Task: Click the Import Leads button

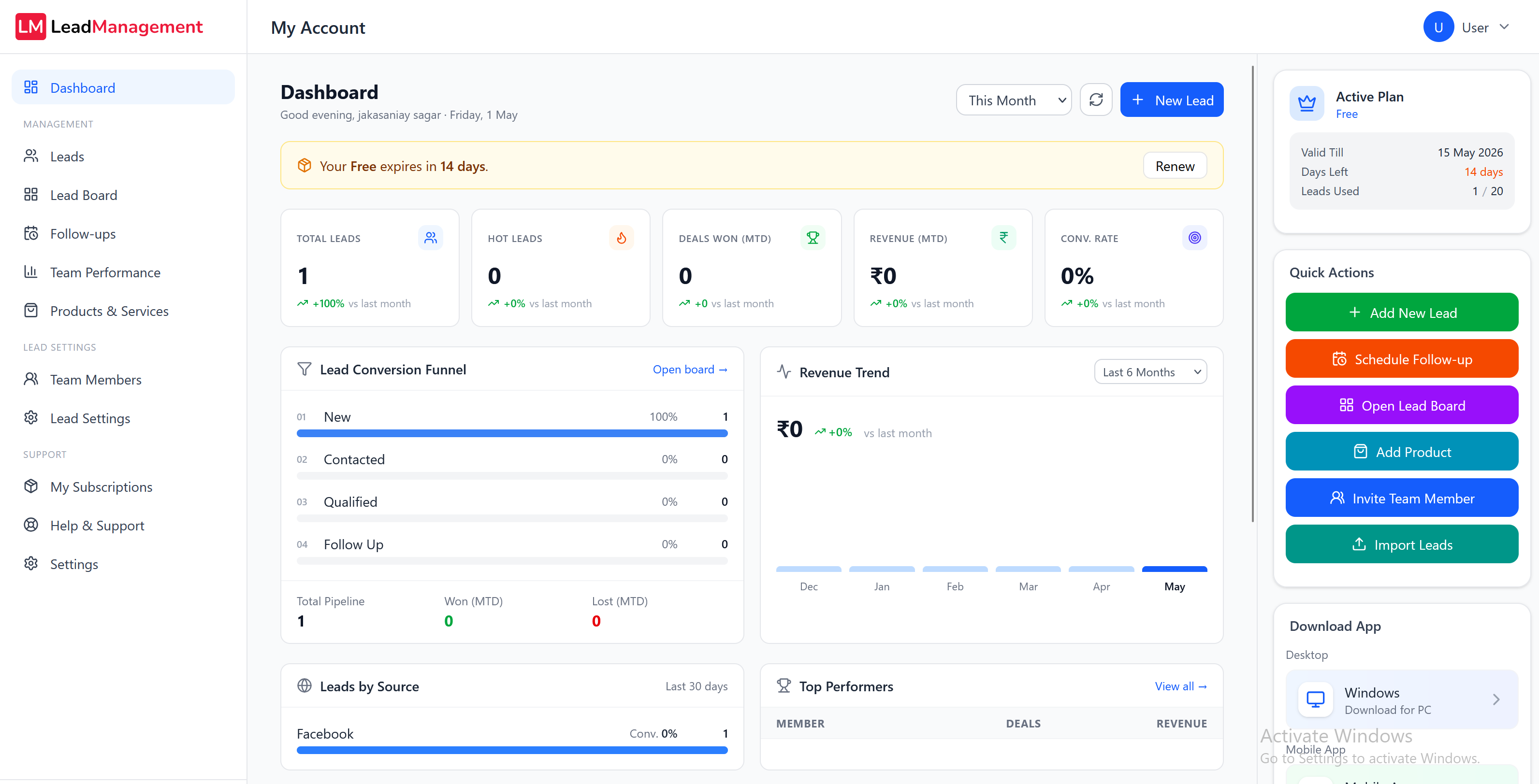Action: [x=1402, y=544]
